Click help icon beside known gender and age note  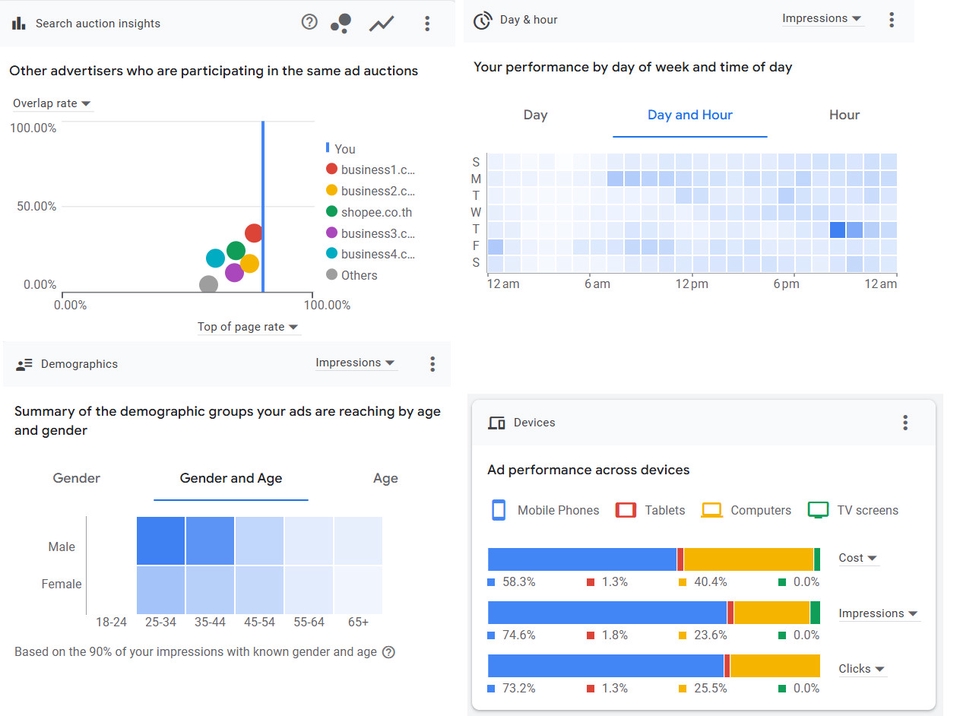coord(389,652)
